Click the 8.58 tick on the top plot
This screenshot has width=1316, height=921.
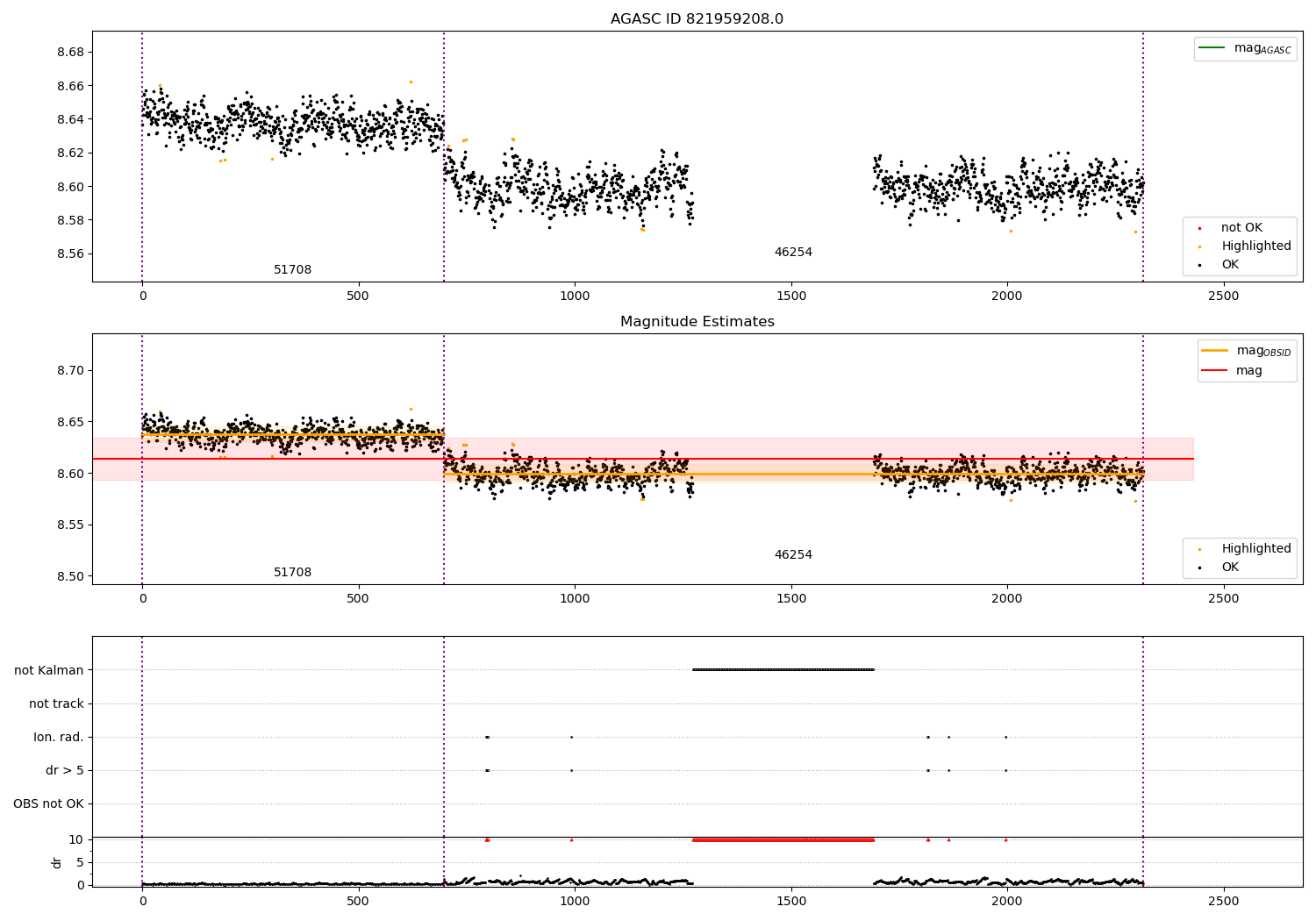click(x=69, y=220)
